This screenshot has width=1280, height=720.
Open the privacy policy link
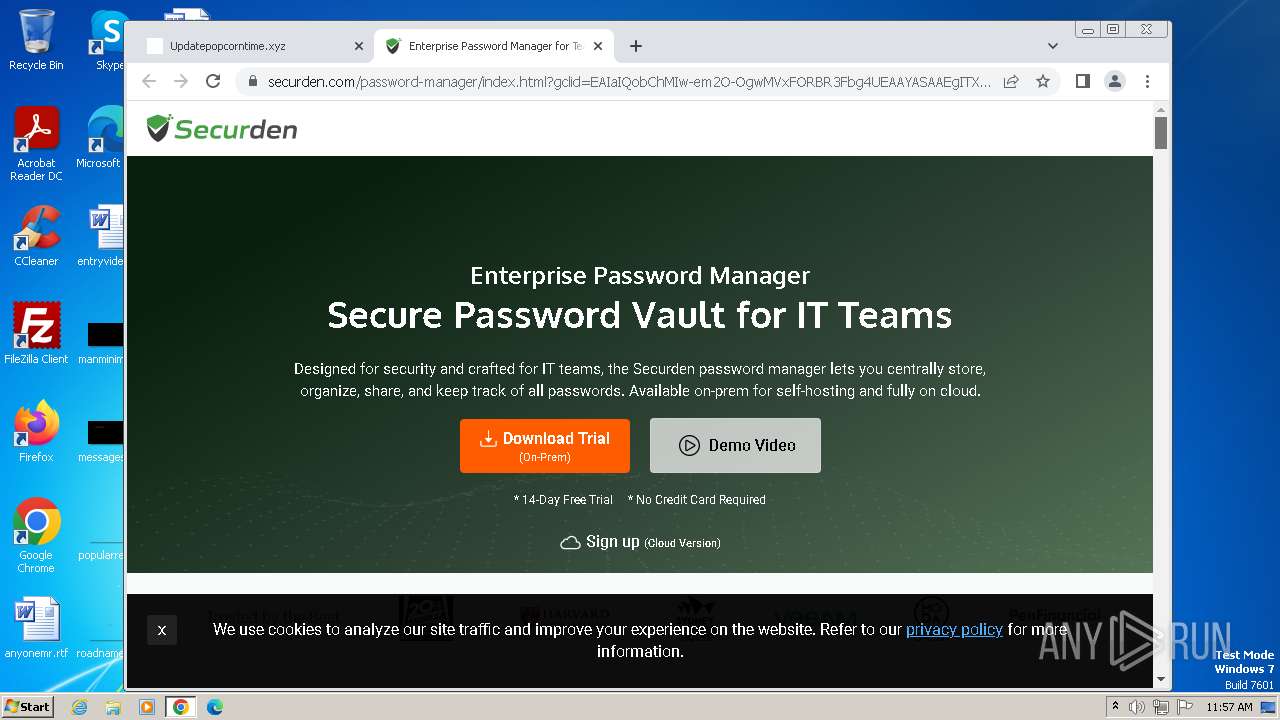[x=954, y=629]
